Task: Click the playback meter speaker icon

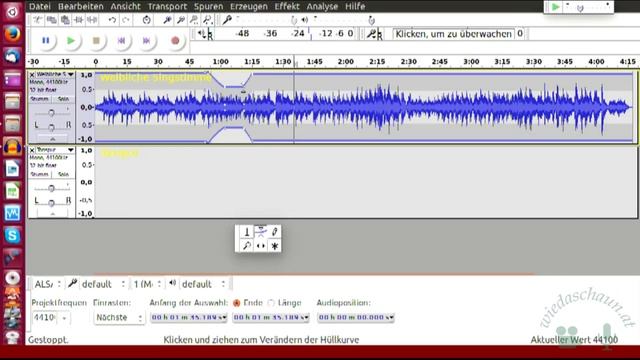Action: [202, 33]
